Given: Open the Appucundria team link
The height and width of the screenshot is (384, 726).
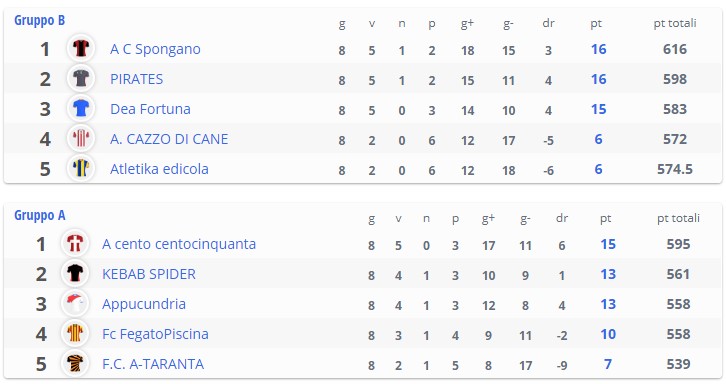Looking at the screenshot, I should [x=144, y=304].
